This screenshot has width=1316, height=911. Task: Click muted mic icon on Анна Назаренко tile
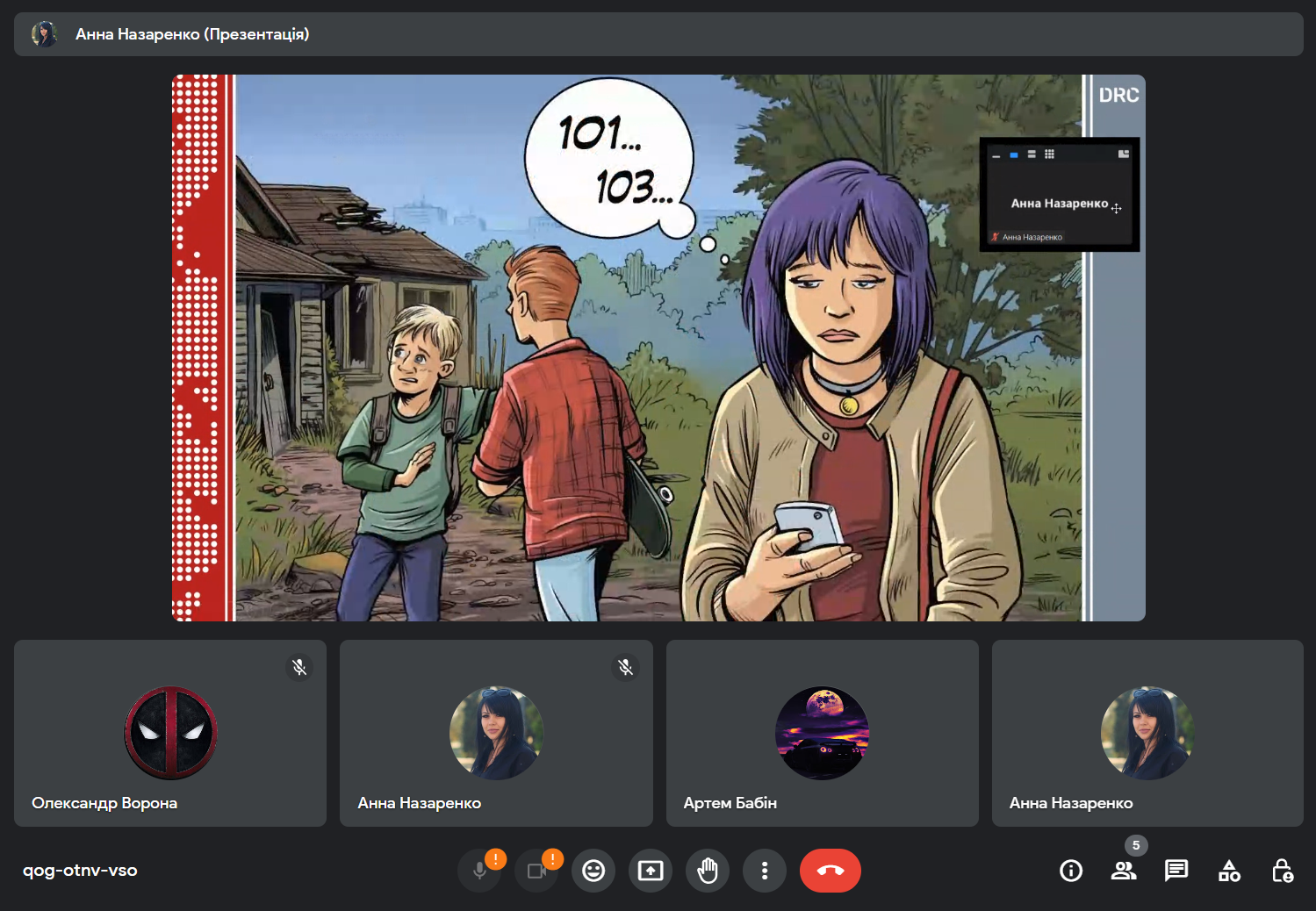pyautogui.click(x=626, y=667)
